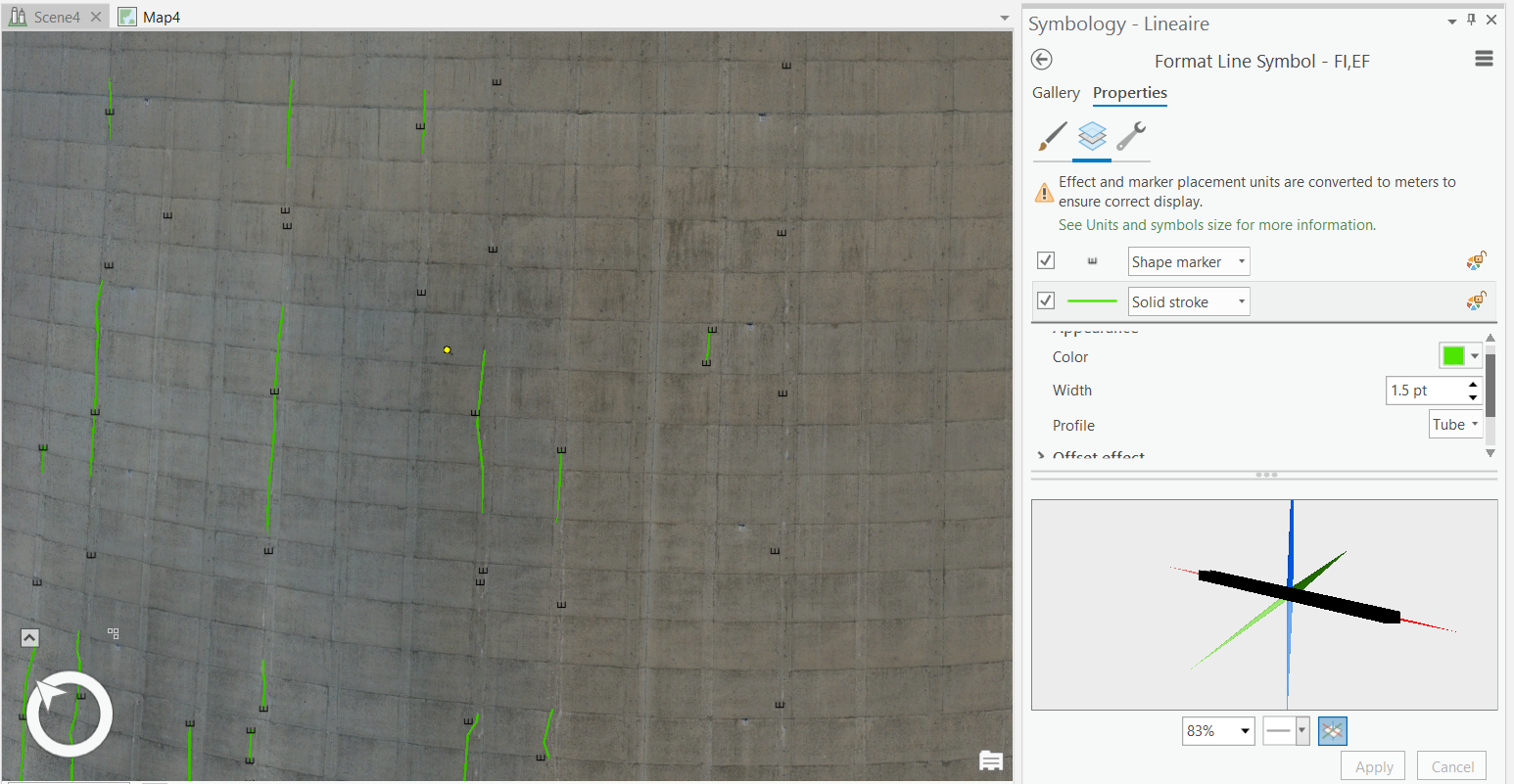Viewport: 1514px width, 784px height.
Task: Click the 'Color' property label
Action: (1070, 357)
